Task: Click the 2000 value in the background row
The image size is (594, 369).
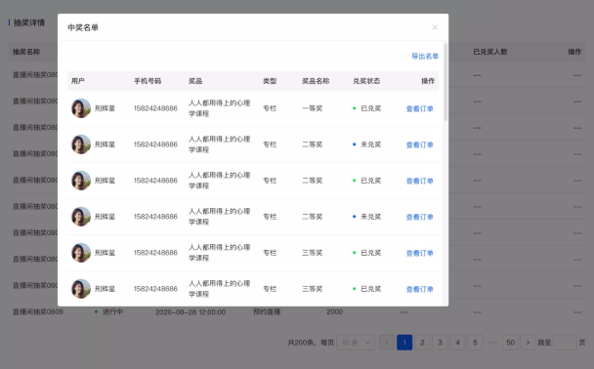Action: 335,312
